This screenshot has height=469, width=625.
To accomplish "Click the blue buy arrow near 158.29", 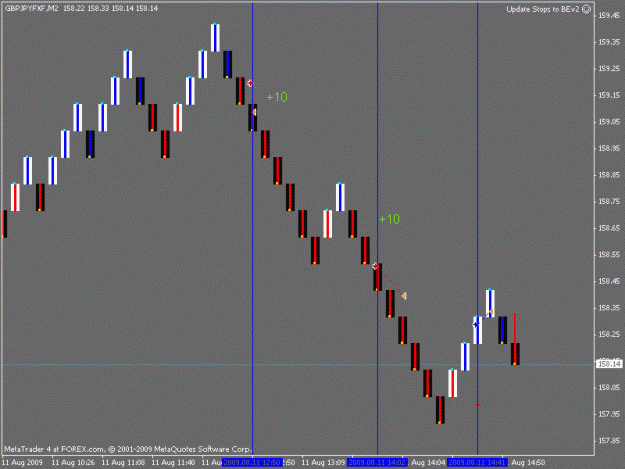I will [476, 325].
